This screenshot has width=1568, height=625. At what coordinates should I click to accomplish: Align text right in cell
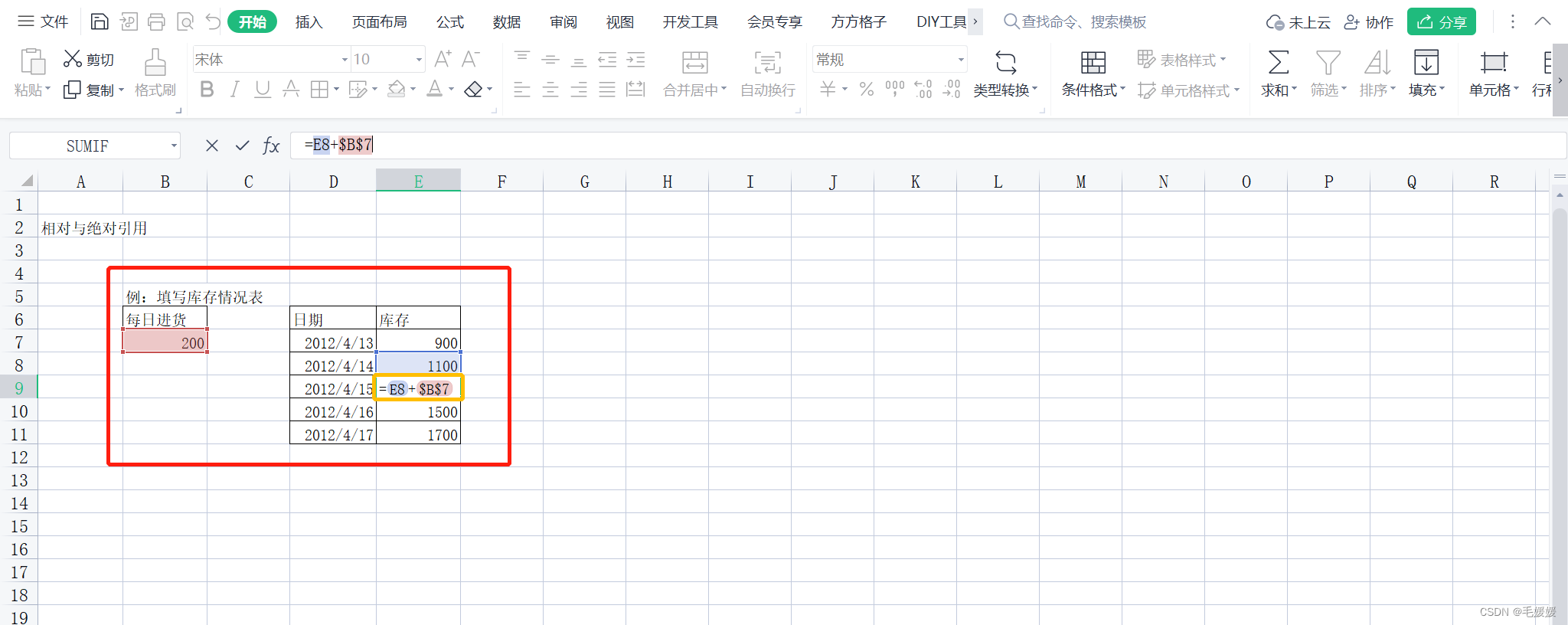click(579, 90)
